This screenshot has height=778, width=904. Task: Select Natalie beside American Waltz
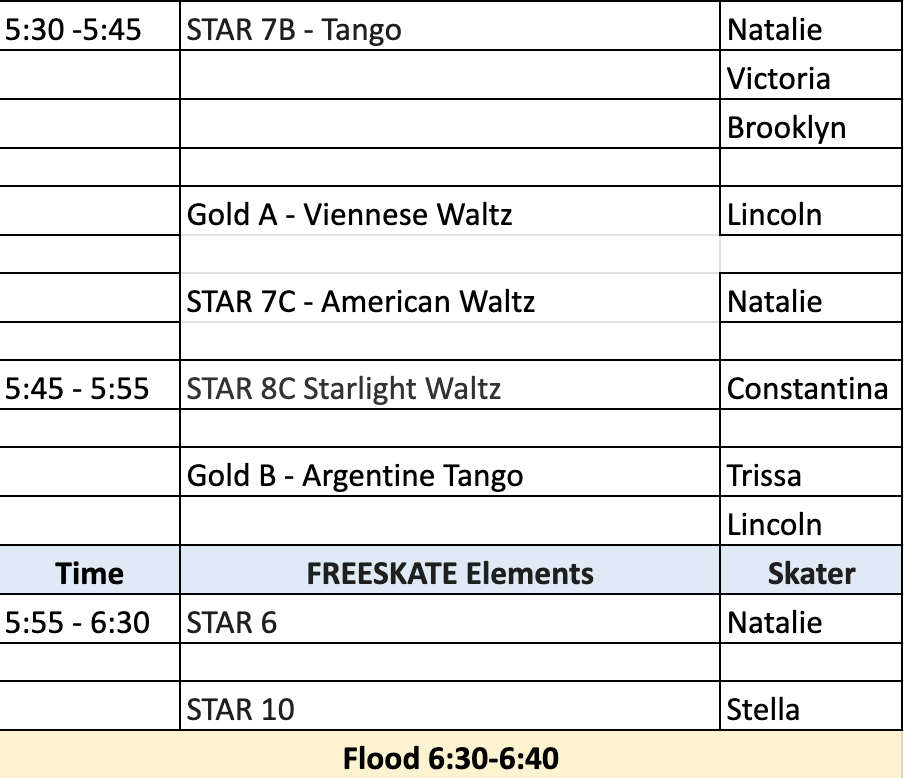coord(811,298)
